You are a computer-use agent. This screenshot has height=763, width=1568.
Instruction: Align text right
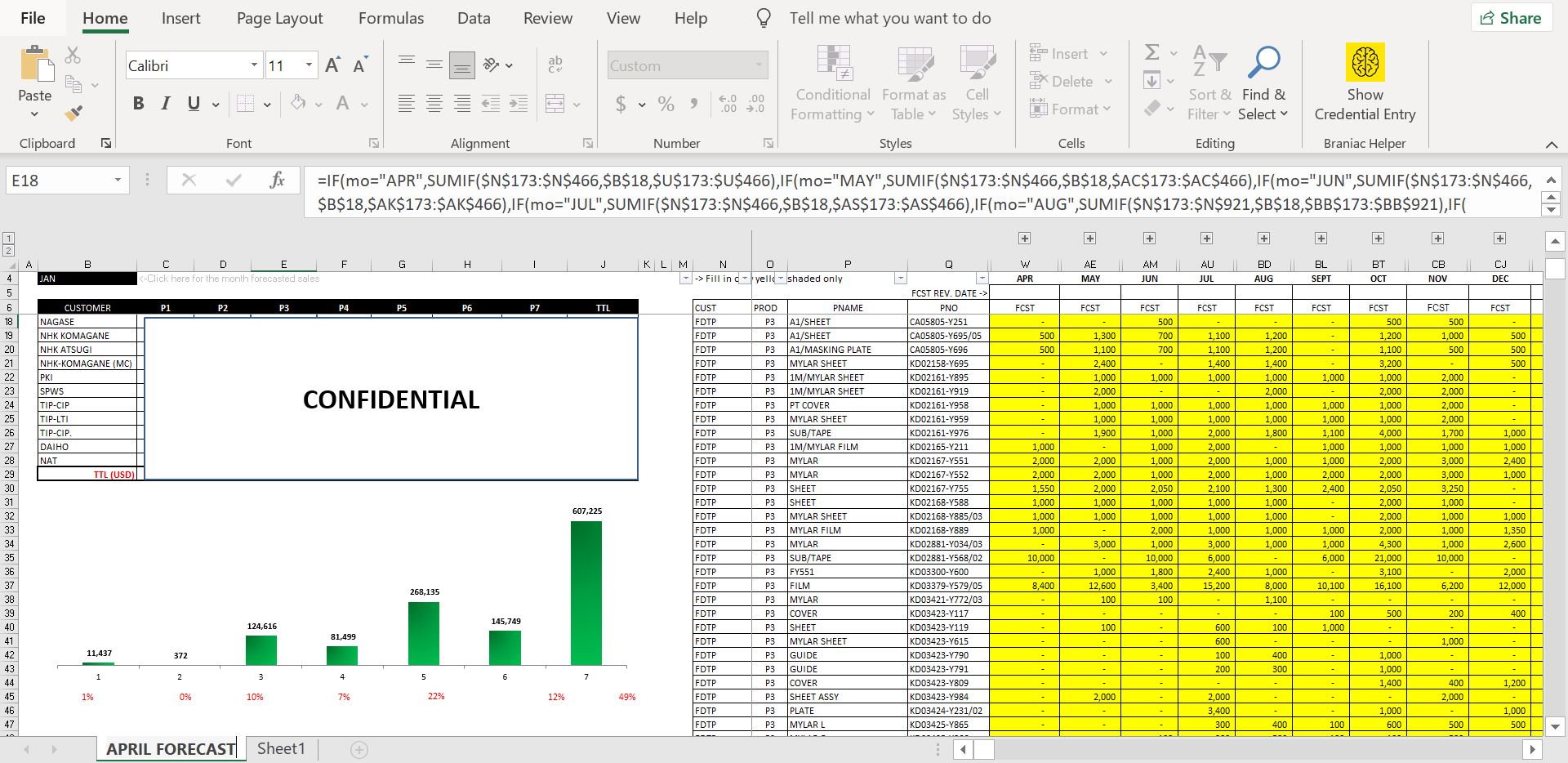[x=462, y=103]
